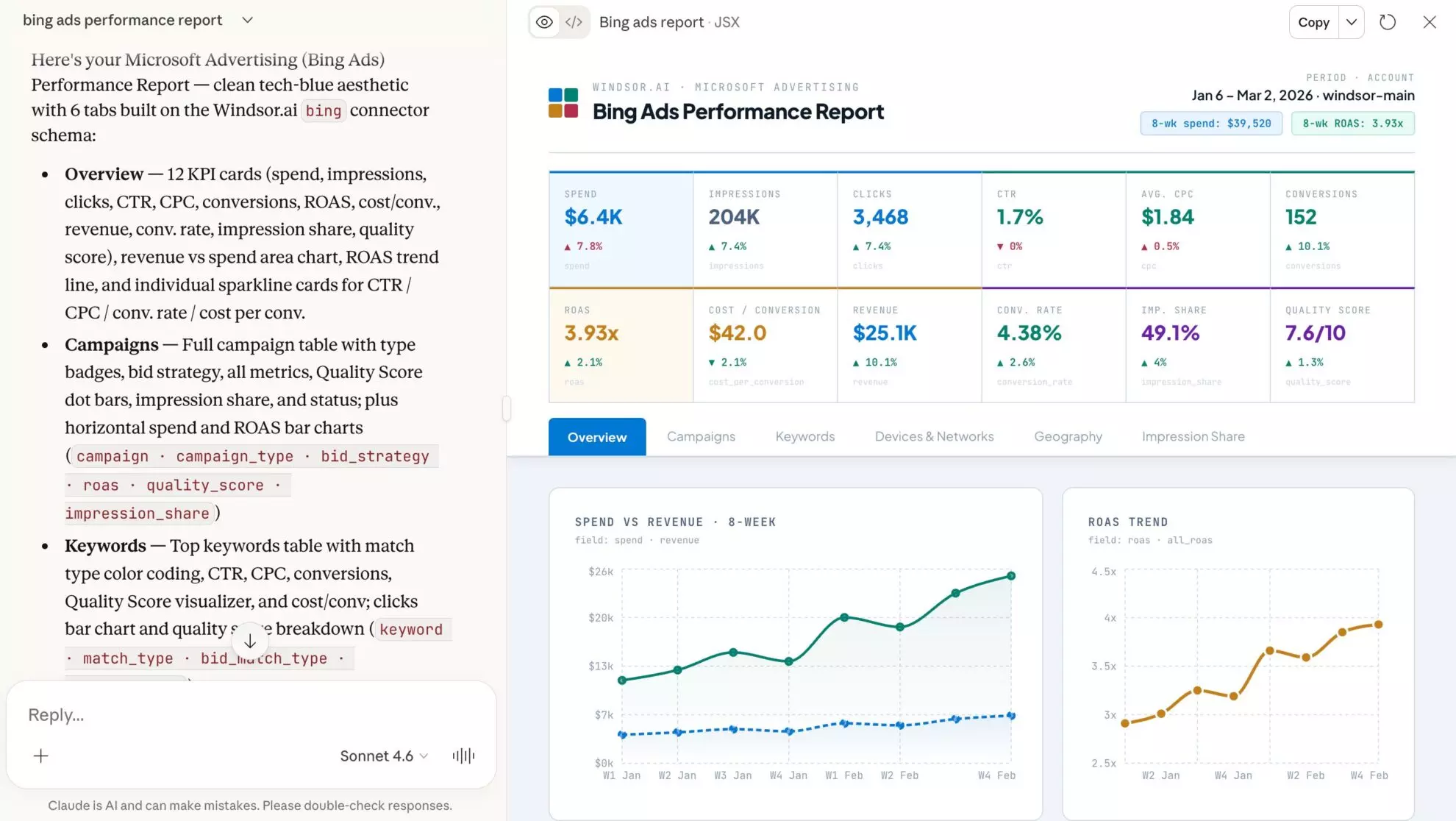Click the bing connector code tag
Screen dimensions: 1456x821
point(324,110)
